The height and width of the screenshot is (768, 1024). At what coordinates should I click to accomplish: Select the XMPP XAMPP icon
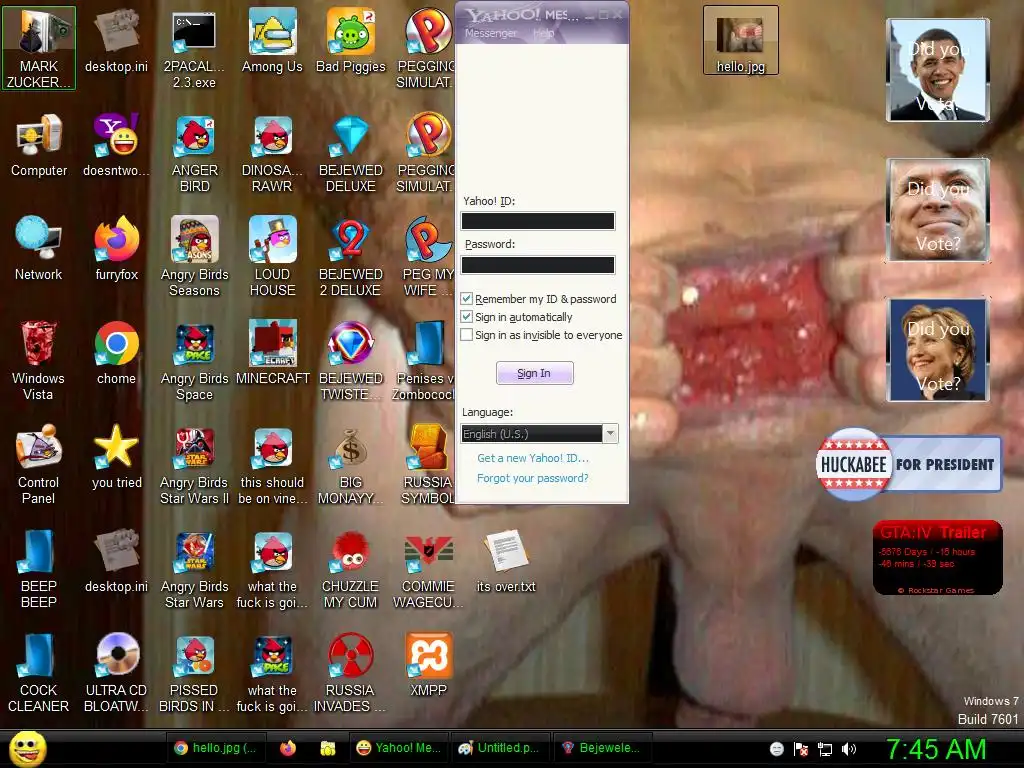pyautogui.click(x=428, y=665)
